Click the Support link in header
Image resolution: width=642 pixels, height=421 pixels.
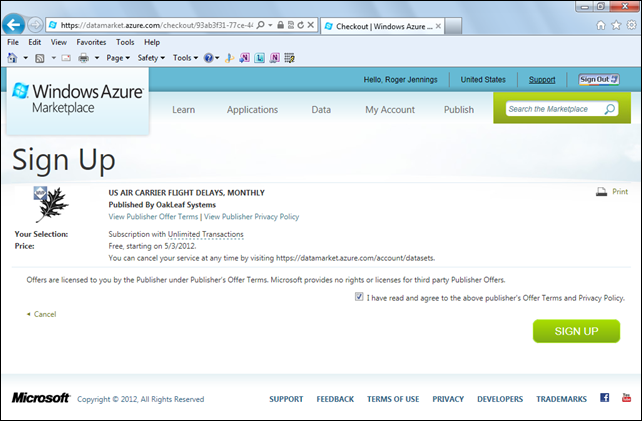(542, 80)
